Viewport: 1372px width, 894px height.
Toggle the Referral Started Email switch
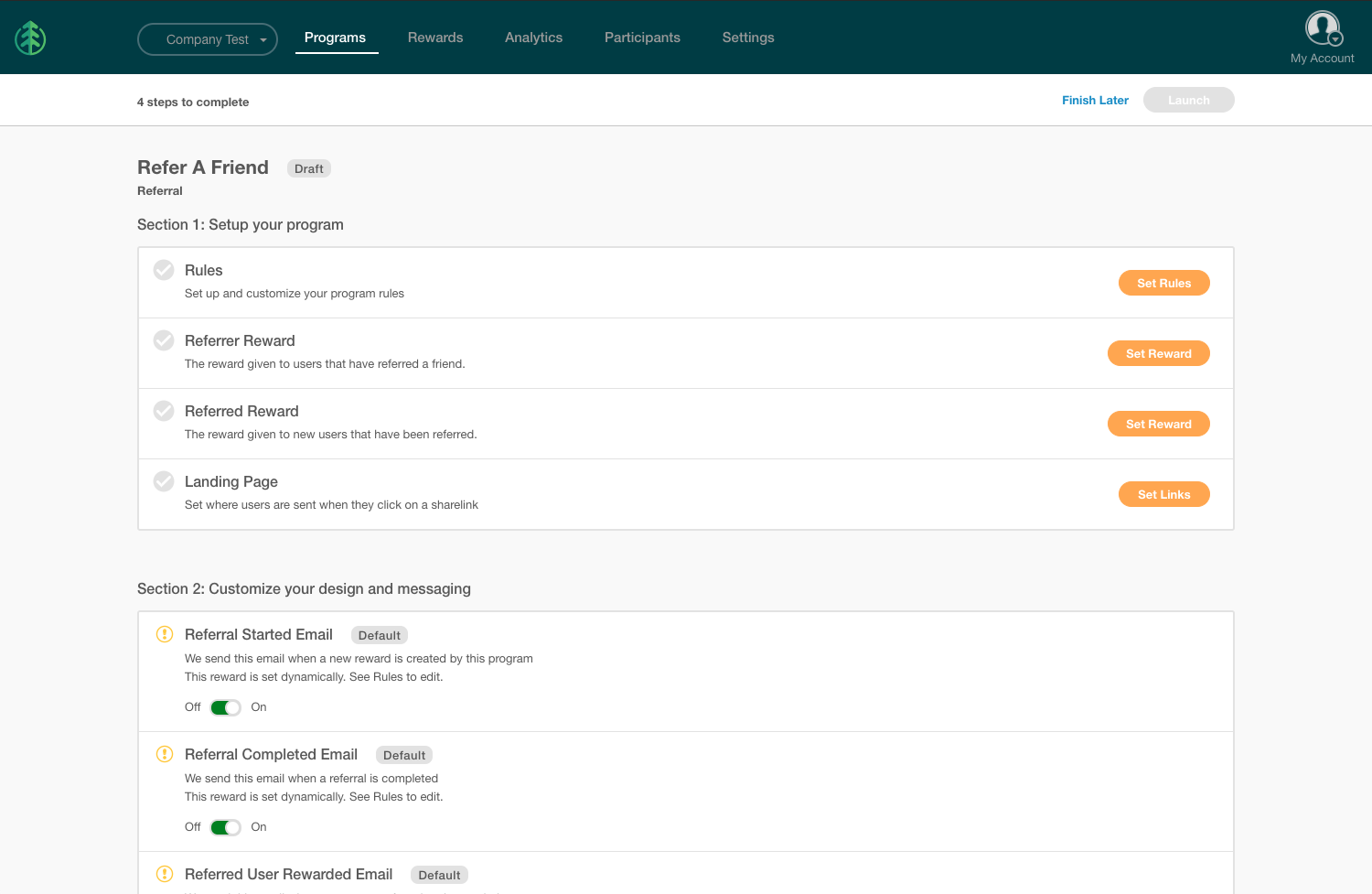pos(225,707)
